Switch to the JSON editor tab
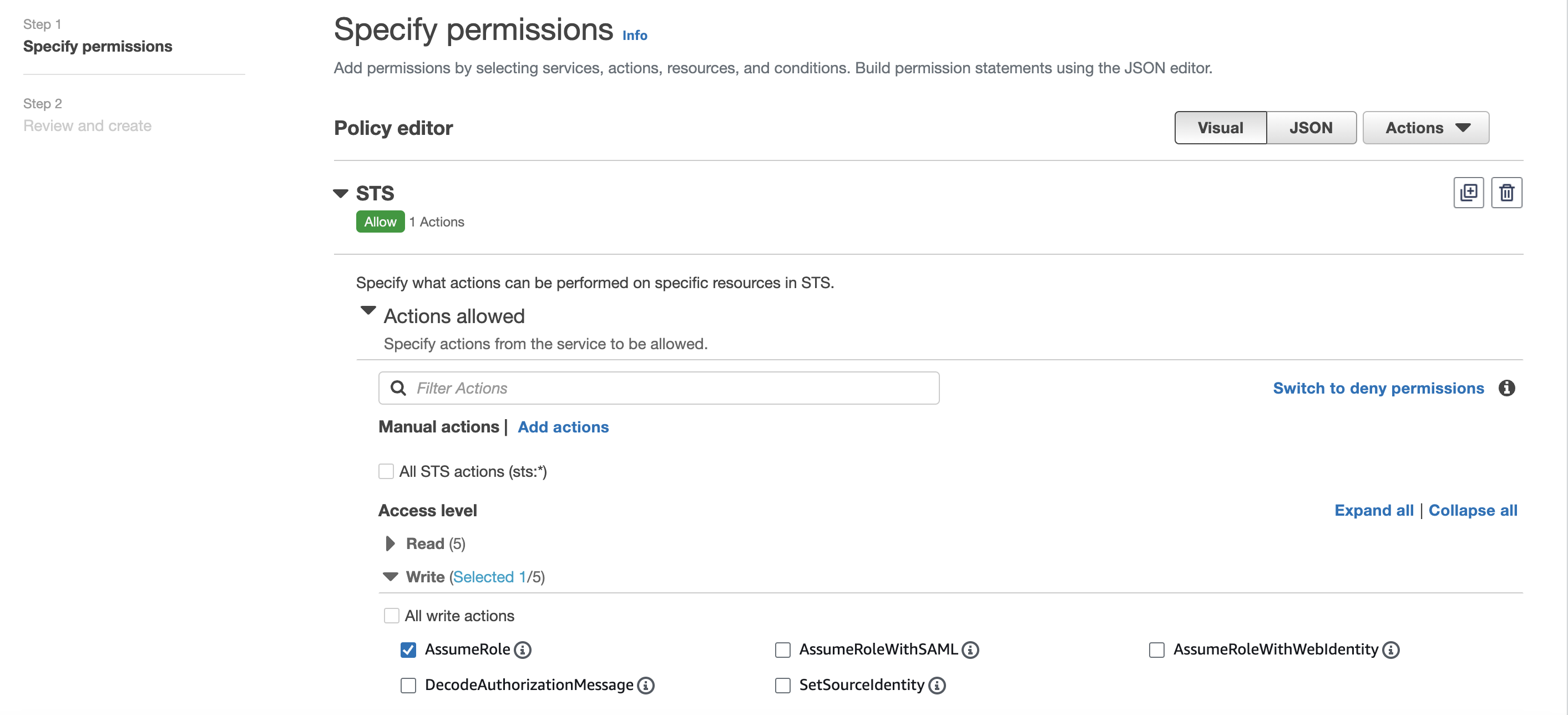Viewport: 1568px width, 715px height. tap(1311, 128)
